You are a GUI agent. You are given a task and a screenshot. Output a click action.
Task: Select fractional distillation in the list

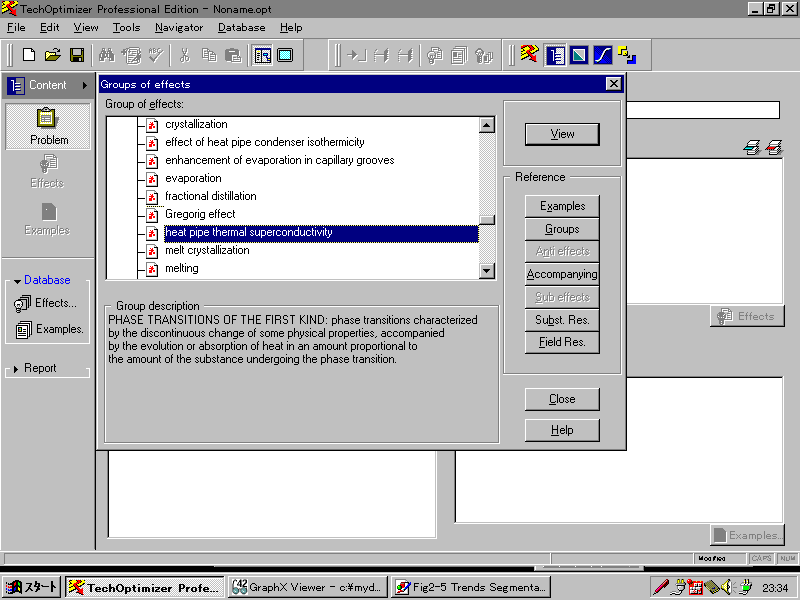[x=211, y=196]
